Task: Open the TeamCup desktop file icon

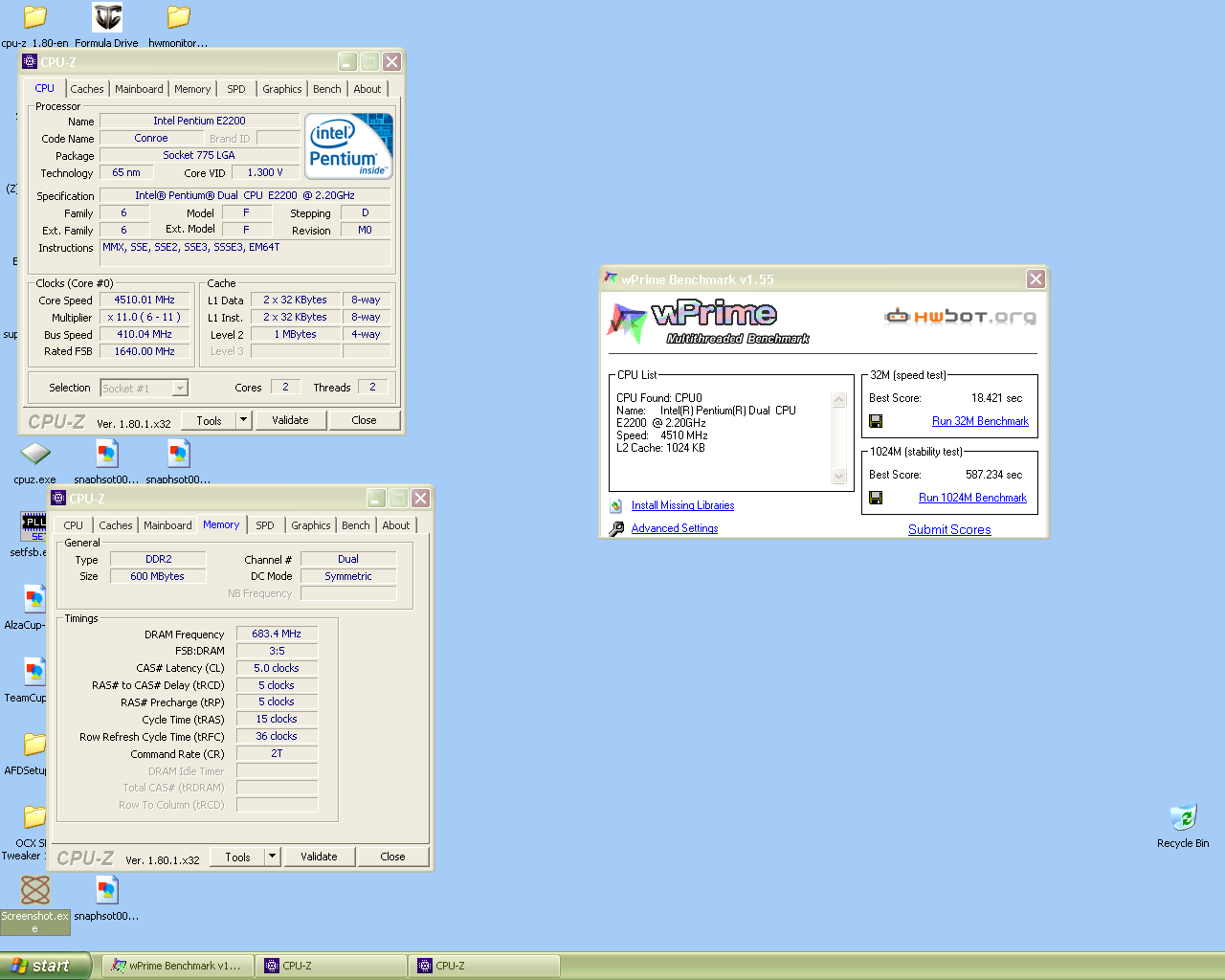Action: (x=35, y=672)
